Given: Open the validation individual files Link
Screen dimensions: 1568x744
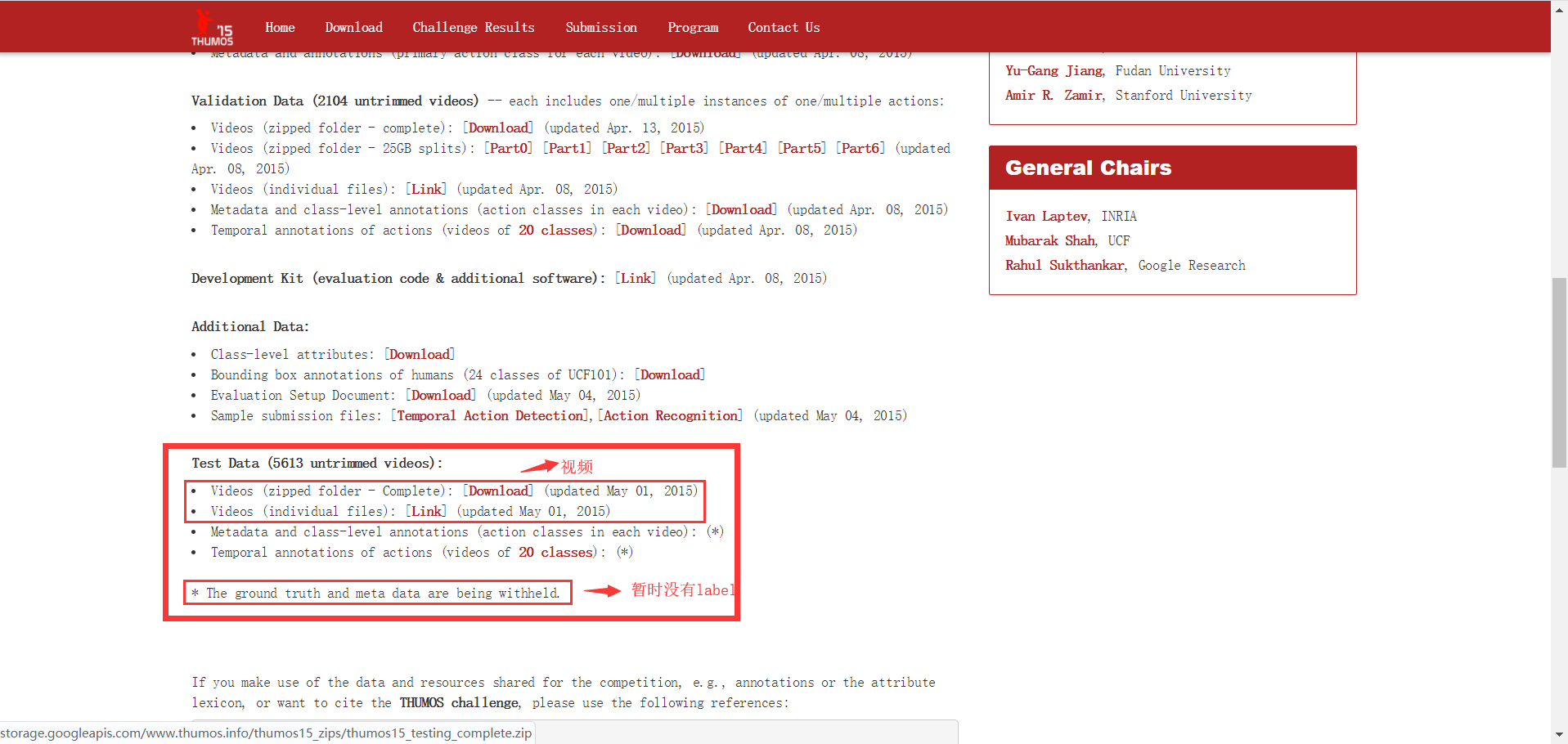Looking at the screenshot, I should 427,190.
